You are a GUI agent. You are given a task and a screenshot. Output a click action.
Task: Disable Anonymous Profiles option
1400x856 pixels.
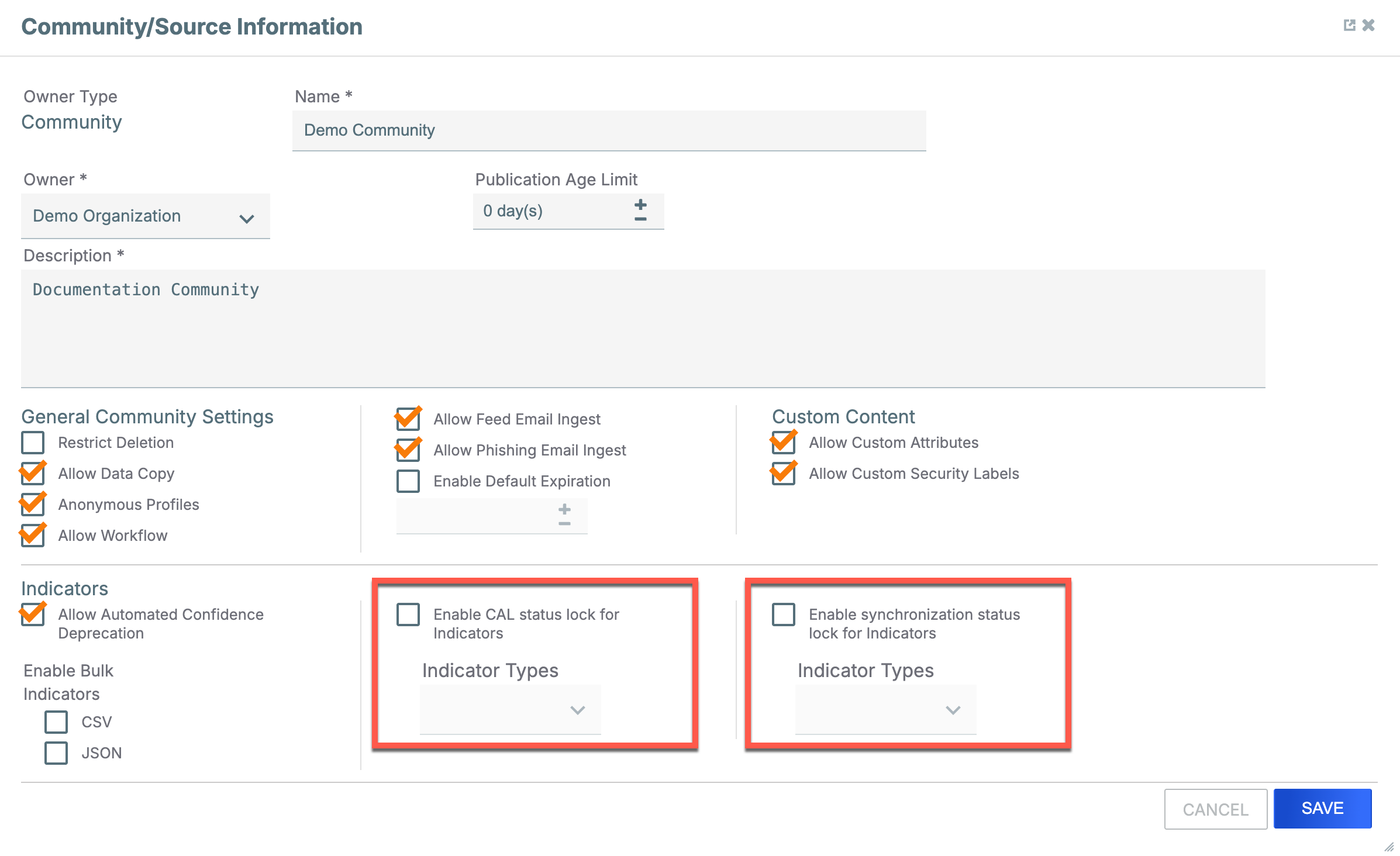[33, 505]
